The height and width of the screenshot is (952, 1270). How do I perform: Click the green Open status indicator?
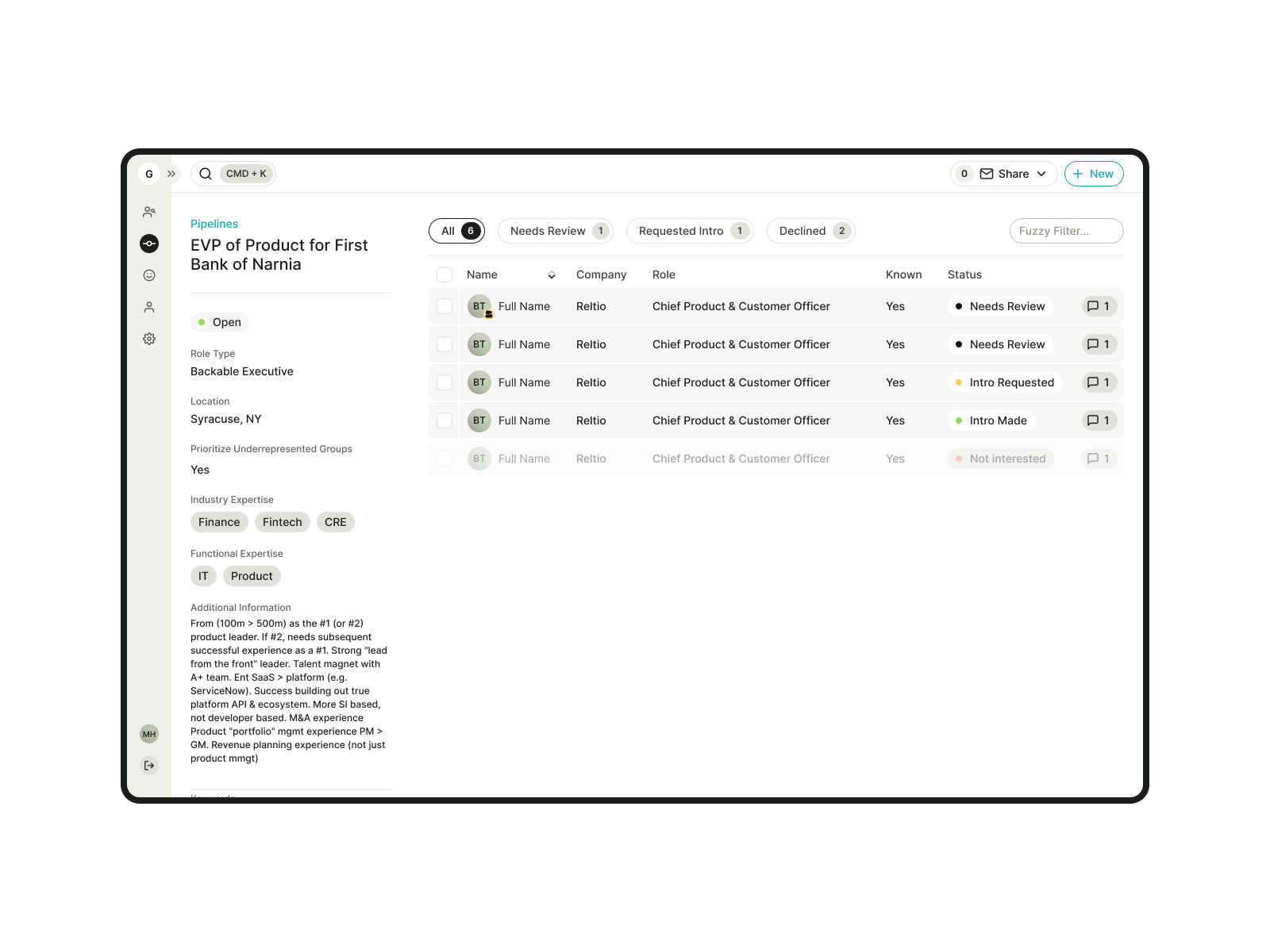click(x=201, y=322)
